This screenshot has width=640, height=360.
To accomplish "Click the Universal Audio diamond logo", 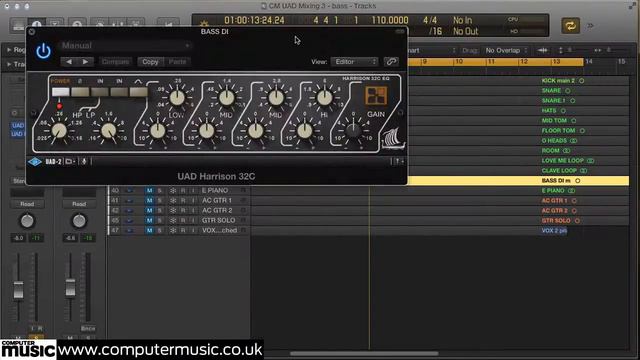I will pyautogui.click(x=35, y=162).
